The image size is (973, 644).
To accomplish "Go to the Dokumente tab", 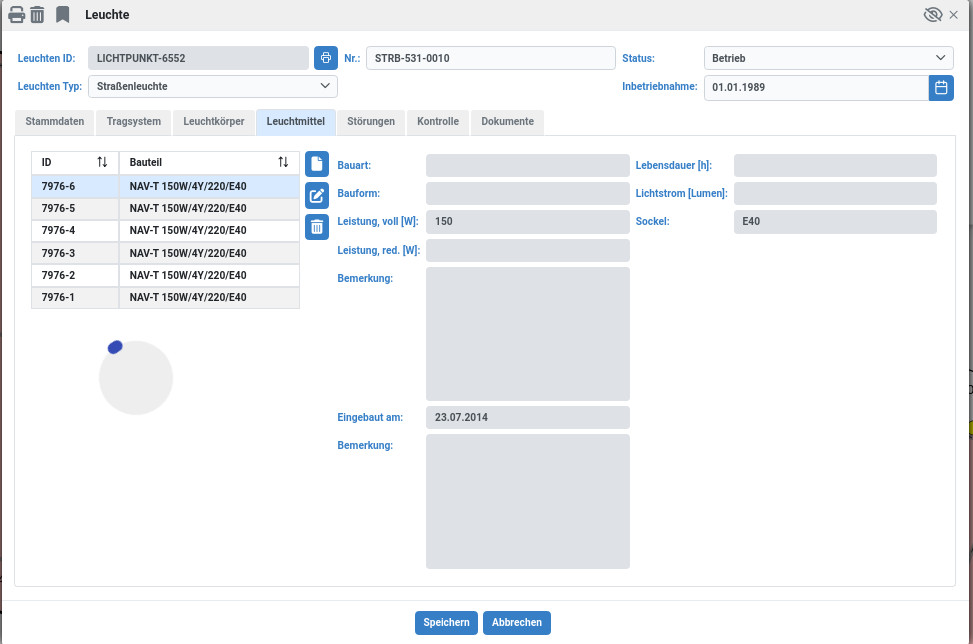I will (507, 122).
